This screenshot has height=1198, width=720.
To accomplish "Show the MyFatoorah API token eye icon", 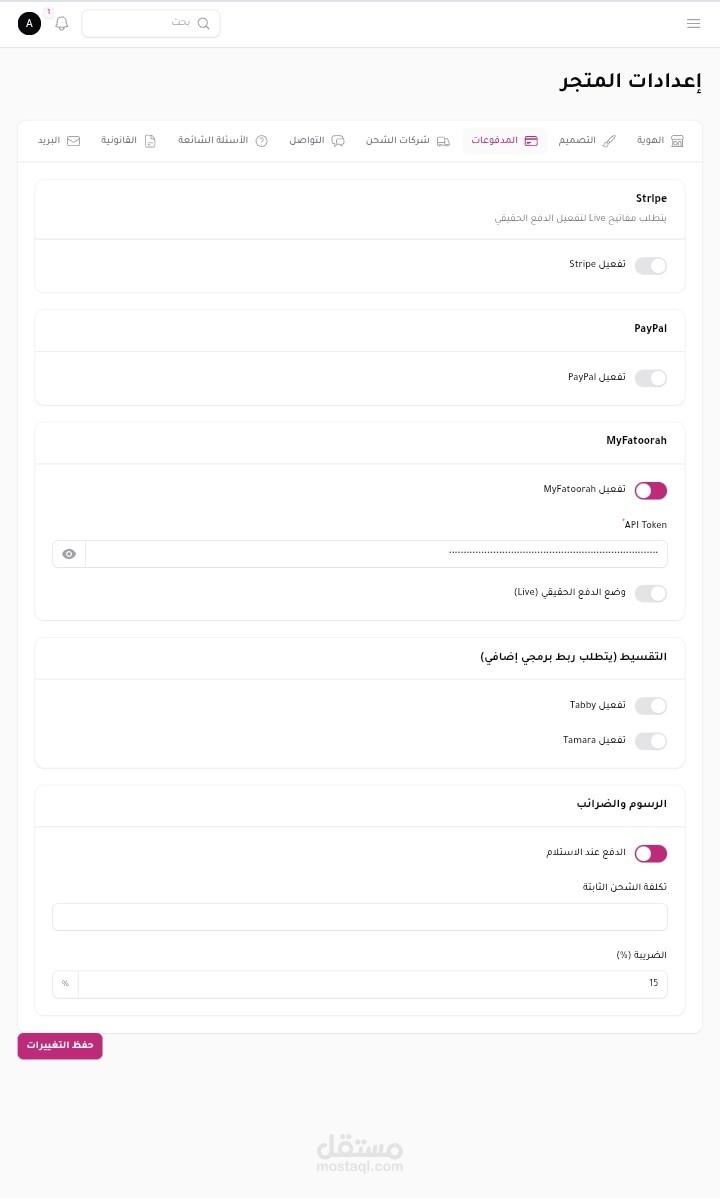I will click(x=69, y=554).
